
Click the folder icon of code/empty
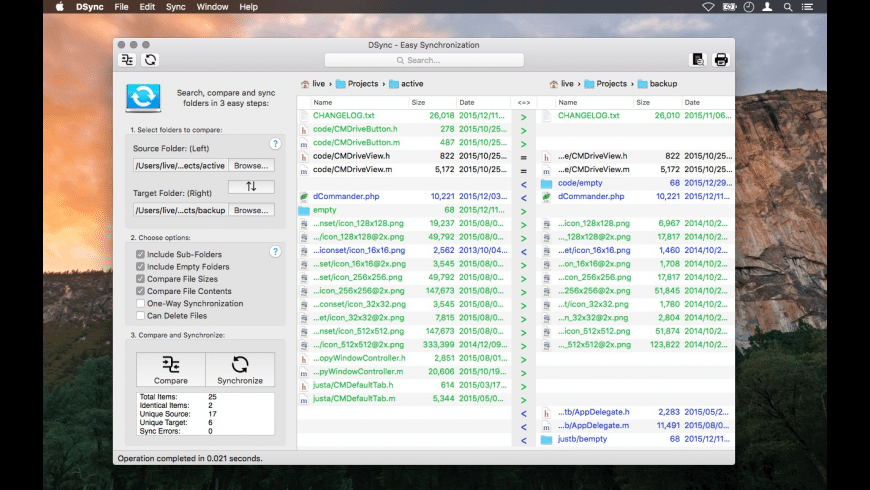click(547, 183)
